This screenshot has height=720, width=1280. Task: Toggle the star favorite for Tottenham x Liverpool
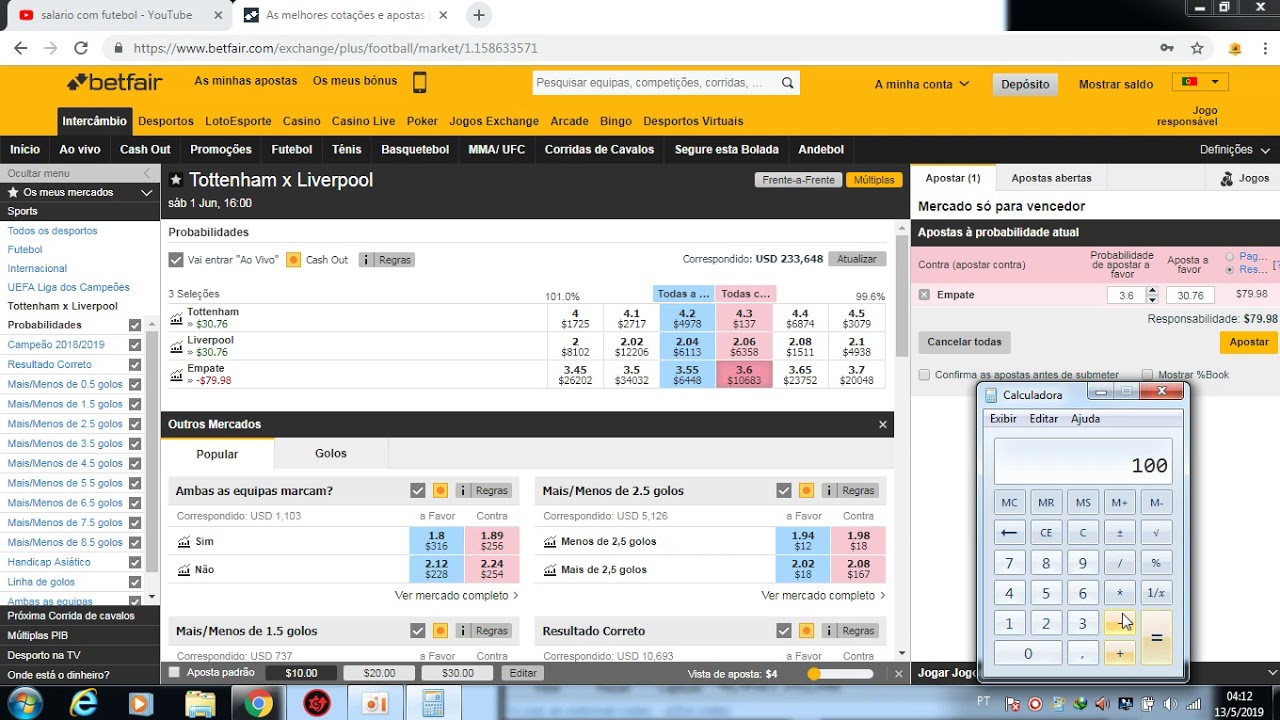pyautogui.click(x=176, y=180)
